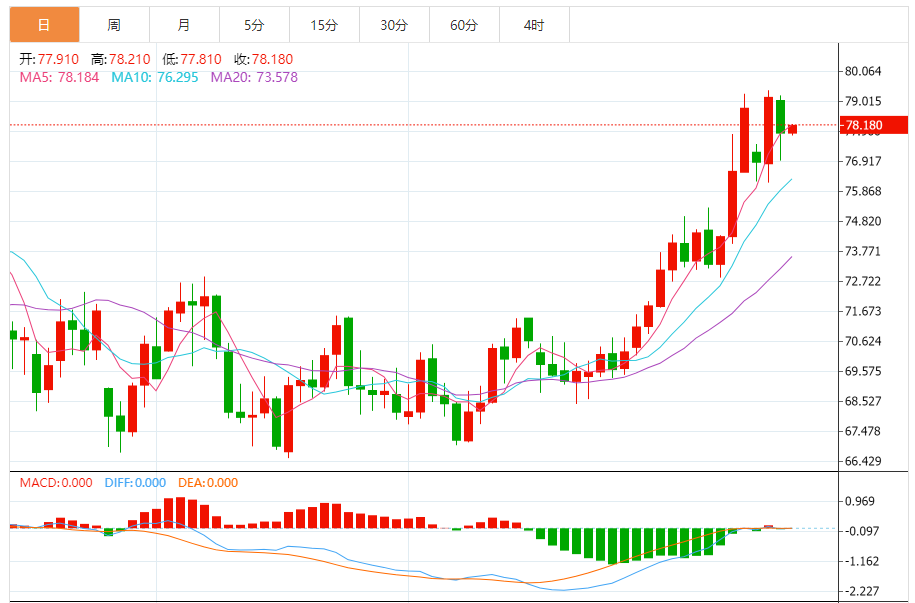The image size is (915, 603).
Task: Click the 开:77.910 open price value
Action: coord(49,59)
